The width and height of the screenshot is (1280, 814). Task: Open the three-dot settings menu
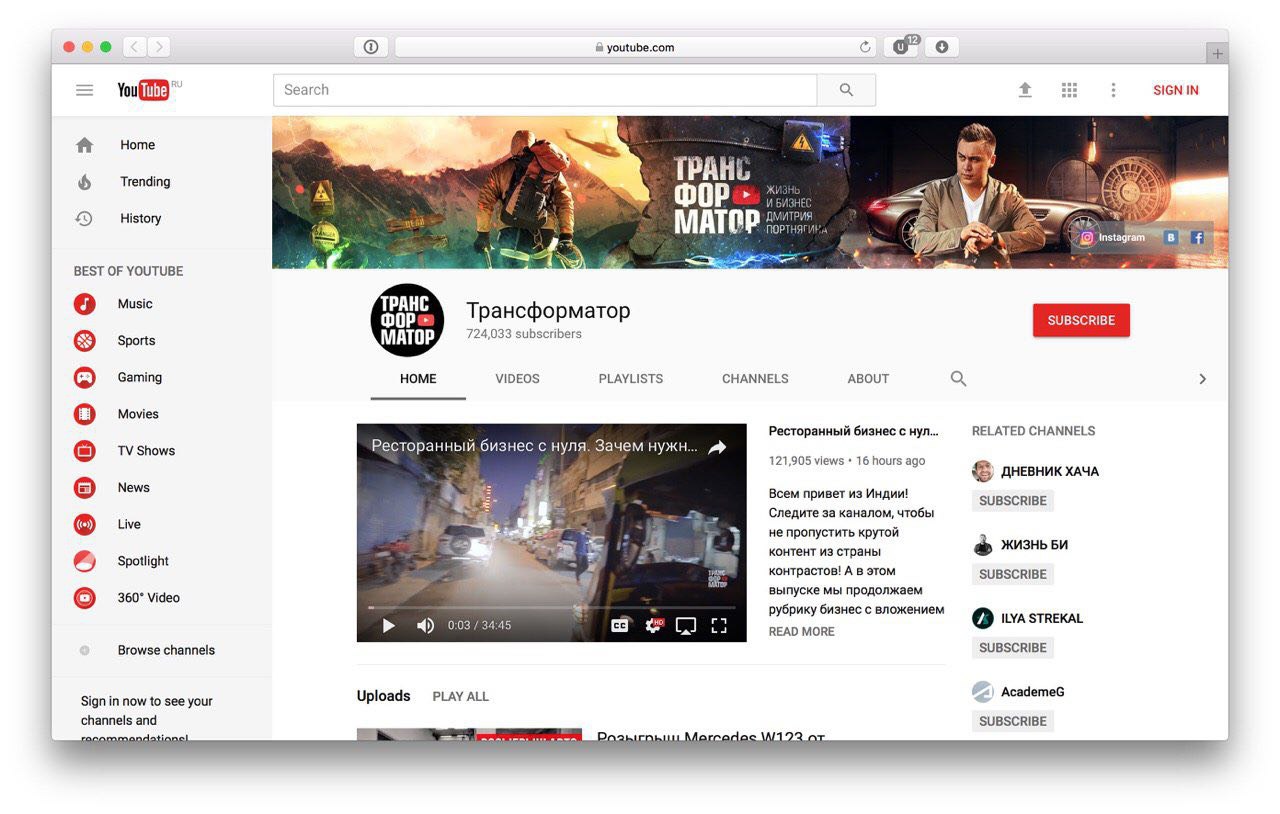pyautogui.click(x=1113, y=90)
